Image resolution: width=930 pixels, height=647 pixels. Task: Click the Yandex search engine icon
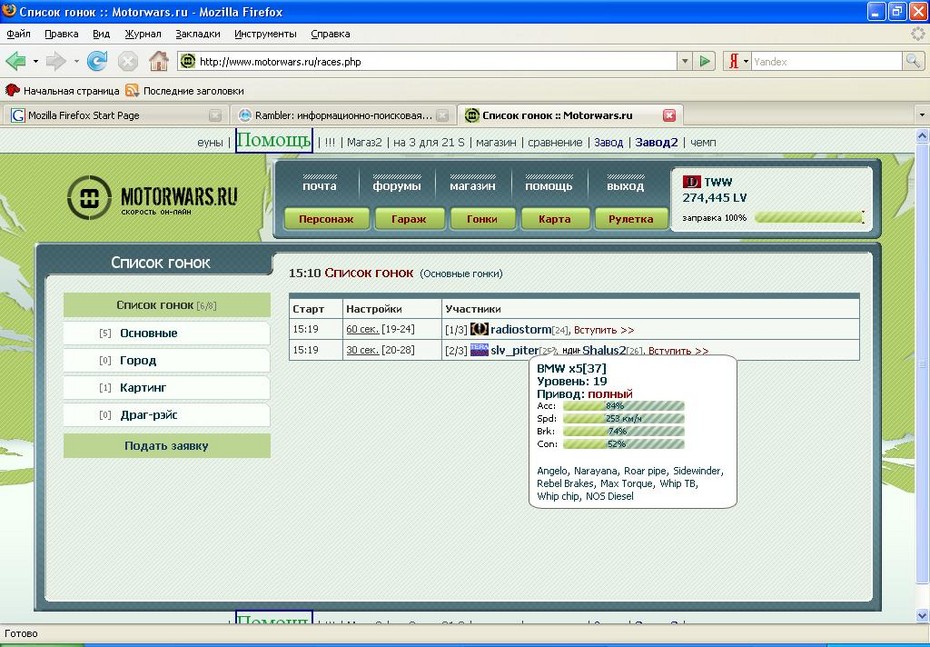point(733,61)
